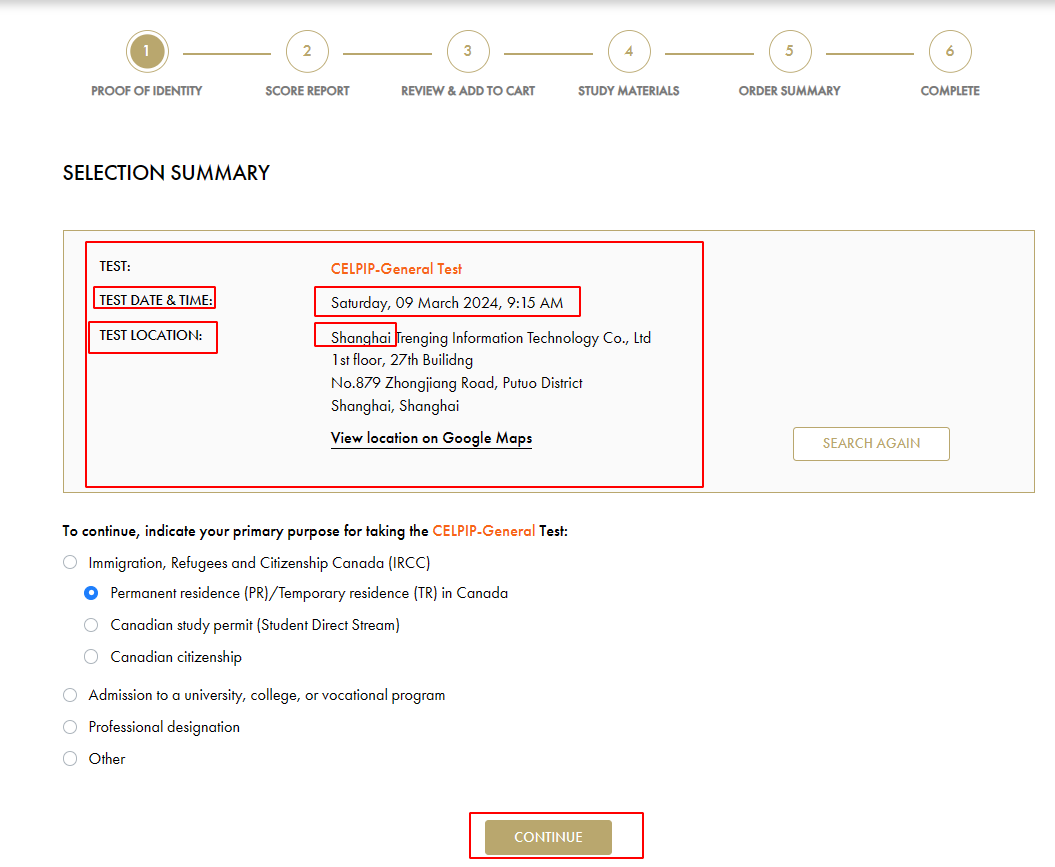Viewport: 1055px width, 867px height.
Task: Click the TEST DATE & TIME label
Action: pyautogui.click(x=156, y=300)
